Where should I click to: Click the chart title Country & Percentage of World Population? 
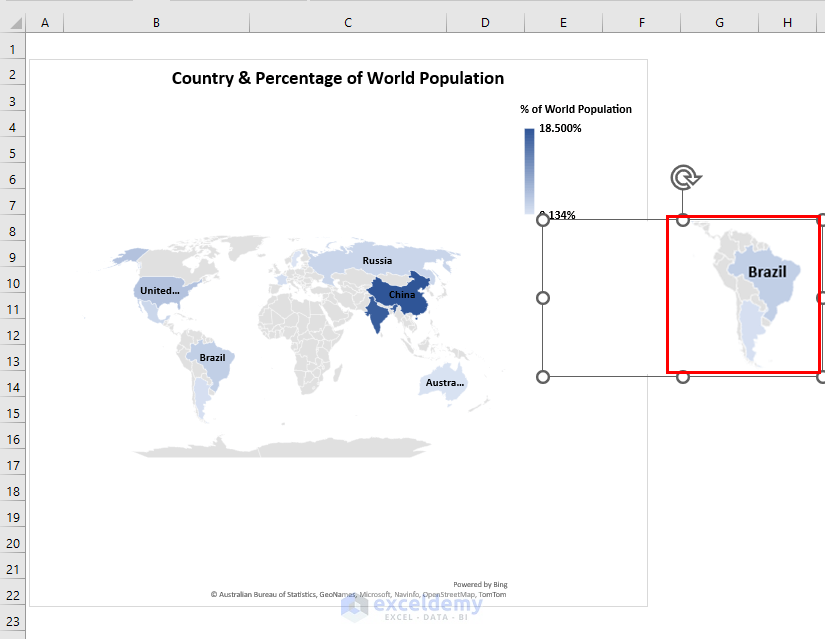click(338, 78)
